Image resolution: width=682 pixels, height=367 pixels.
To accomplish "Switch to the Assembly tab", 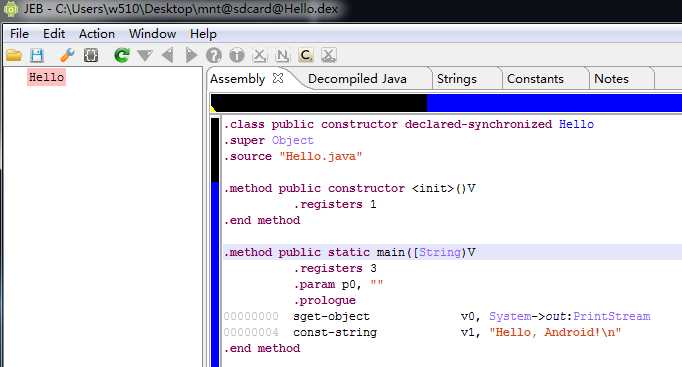I will click(237, 79).
